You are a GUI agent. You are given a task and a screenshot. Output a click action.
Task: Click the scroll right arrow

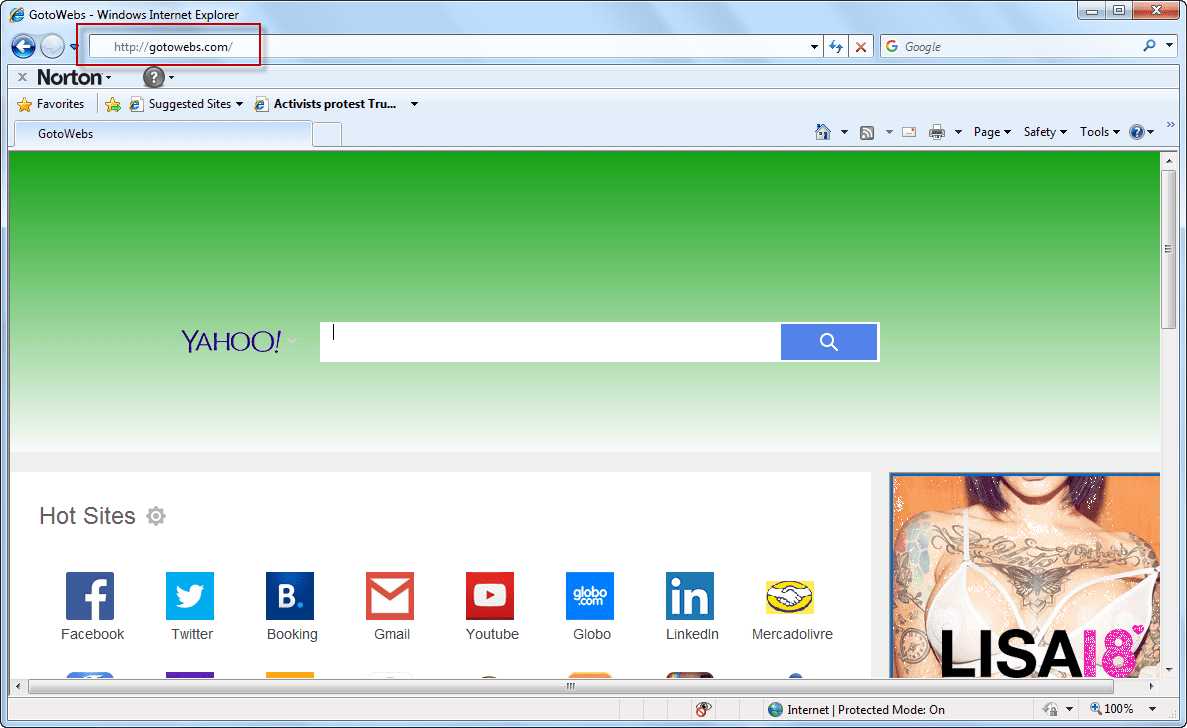[x=1151, y=686]
